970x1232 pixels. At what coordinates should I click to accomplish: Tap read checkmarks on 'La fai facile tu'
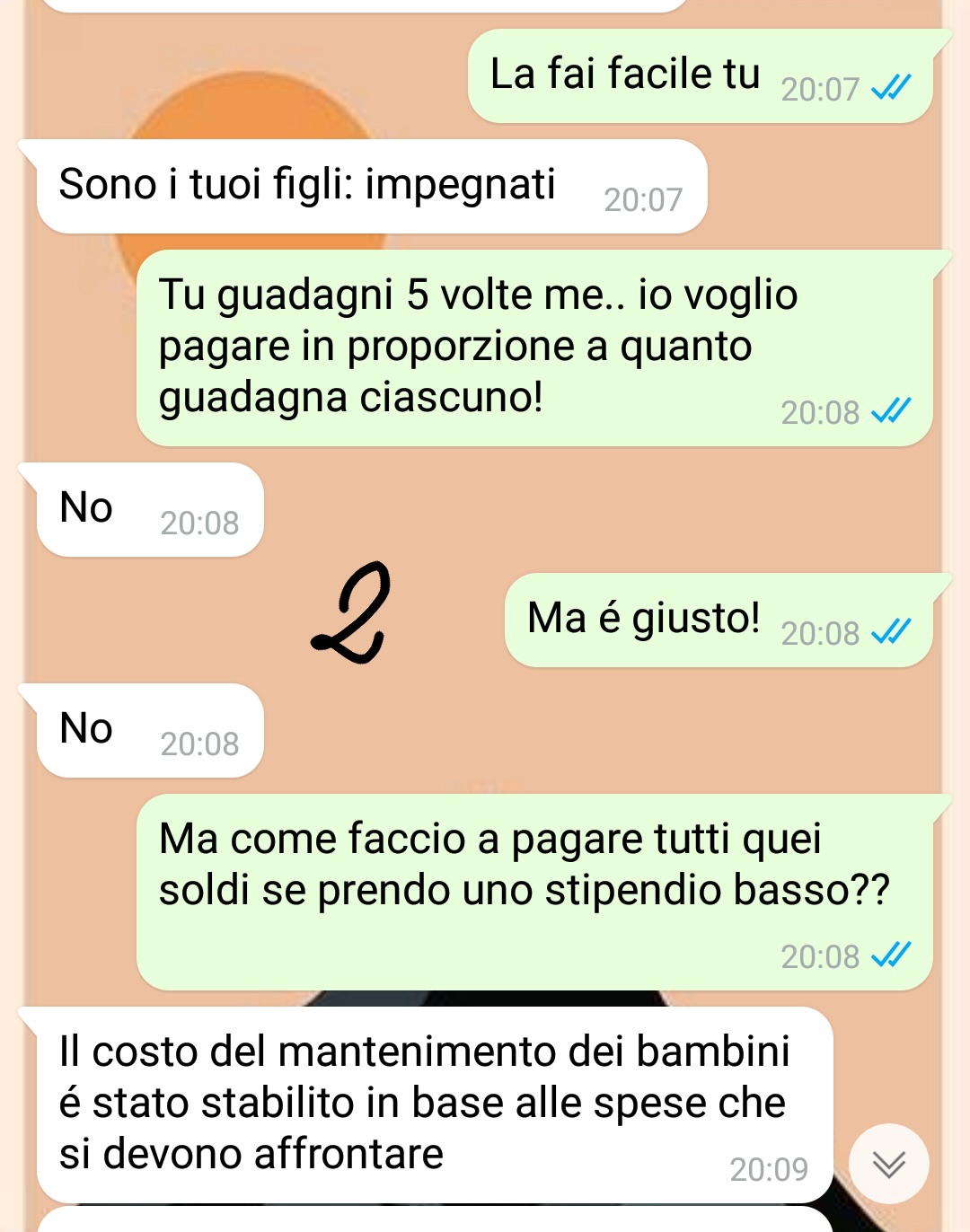[891, 87]
